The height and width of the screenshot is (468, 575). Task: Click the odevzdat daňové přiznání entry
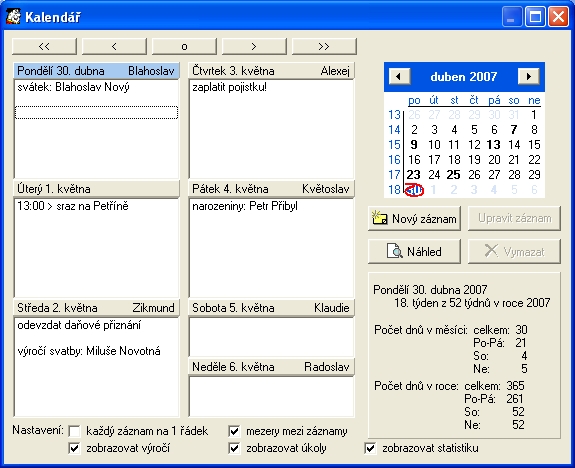[79, 325]
